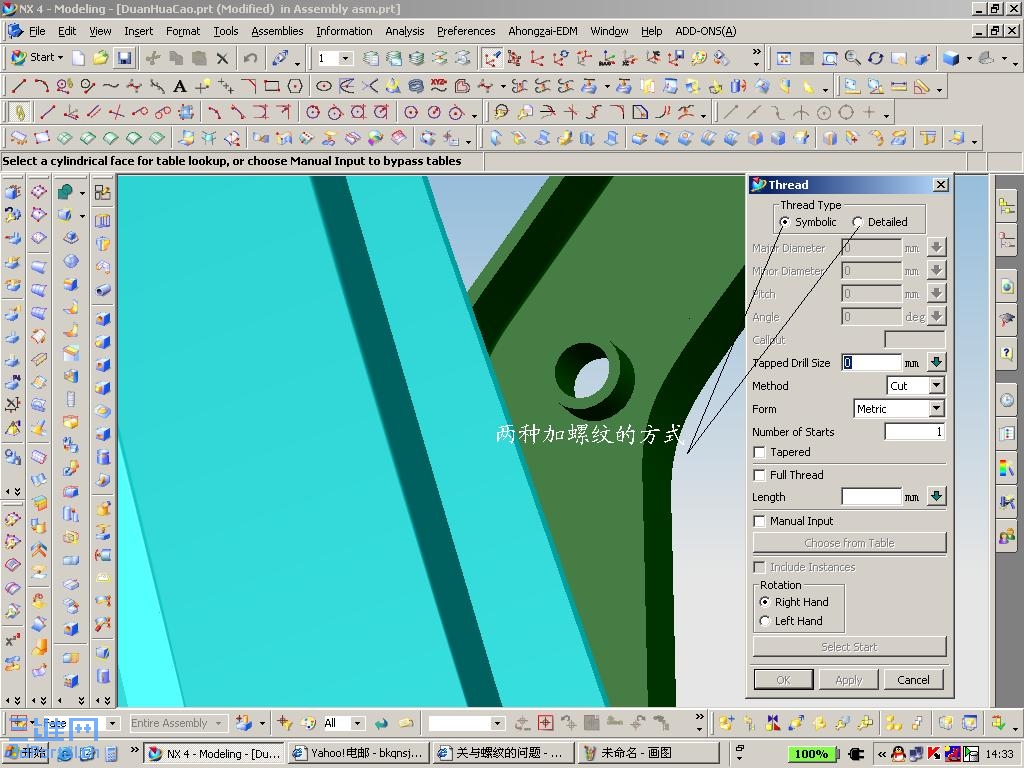Switch to the Paint taskbar window

647,753
